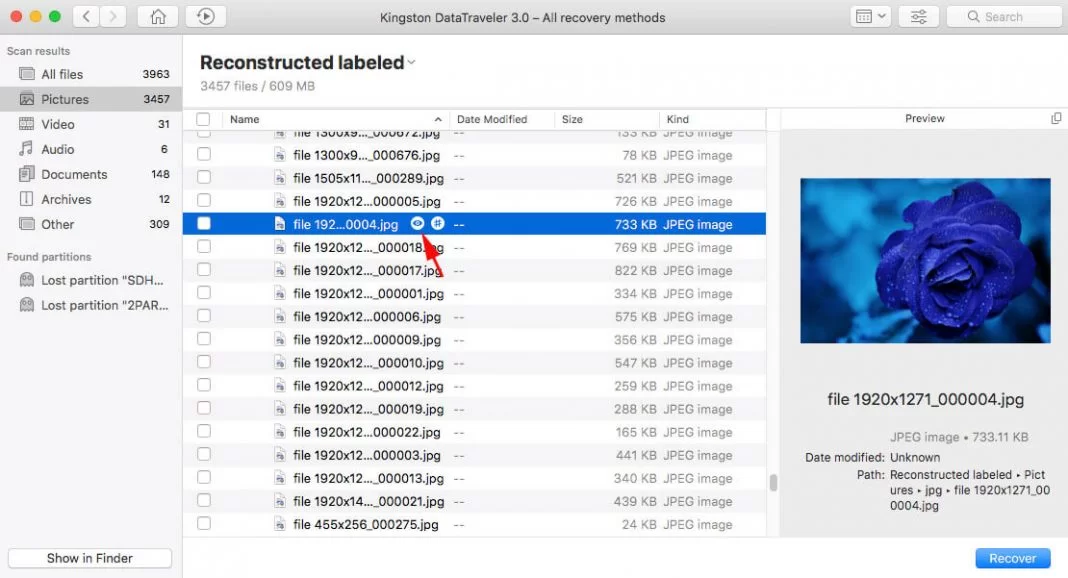This screenshot has height=578, width=1068.
Task: Toggle the select-all checkbox in header
Action: 203,119
